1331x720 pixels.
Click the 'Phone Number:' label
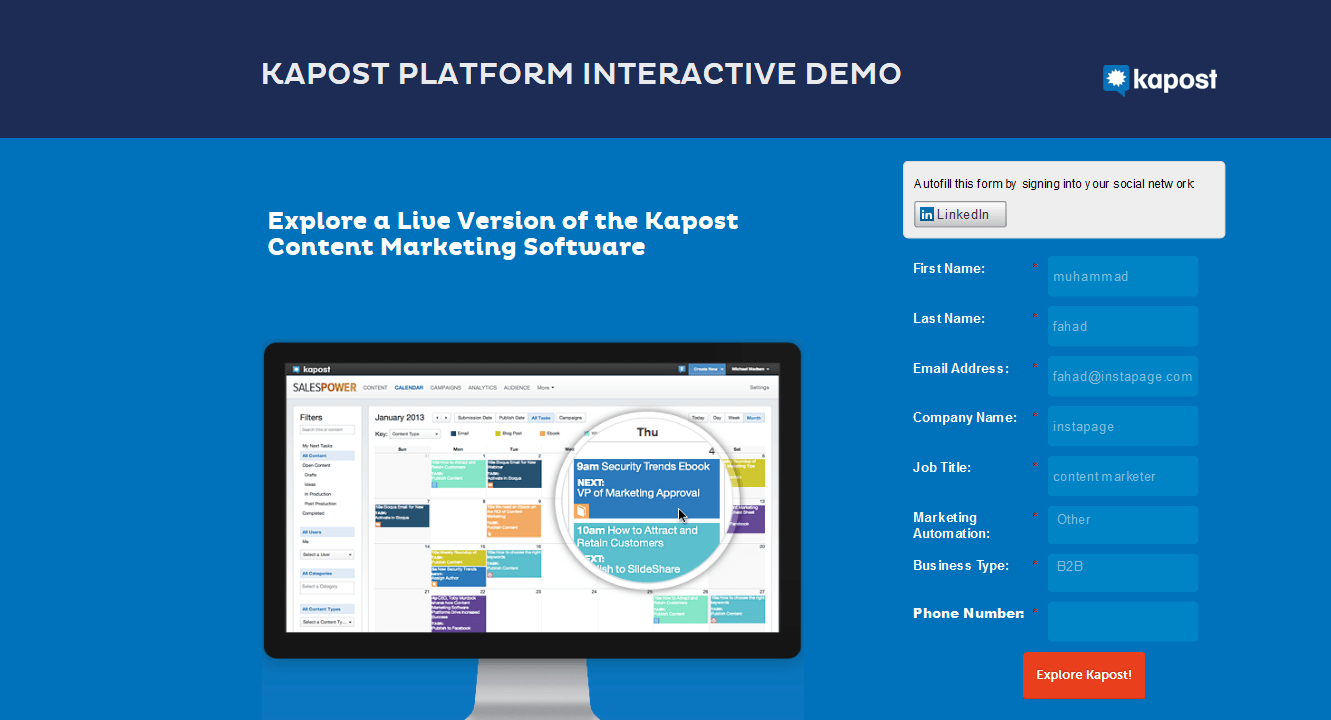pyautogui.click(x=968, y=613)
